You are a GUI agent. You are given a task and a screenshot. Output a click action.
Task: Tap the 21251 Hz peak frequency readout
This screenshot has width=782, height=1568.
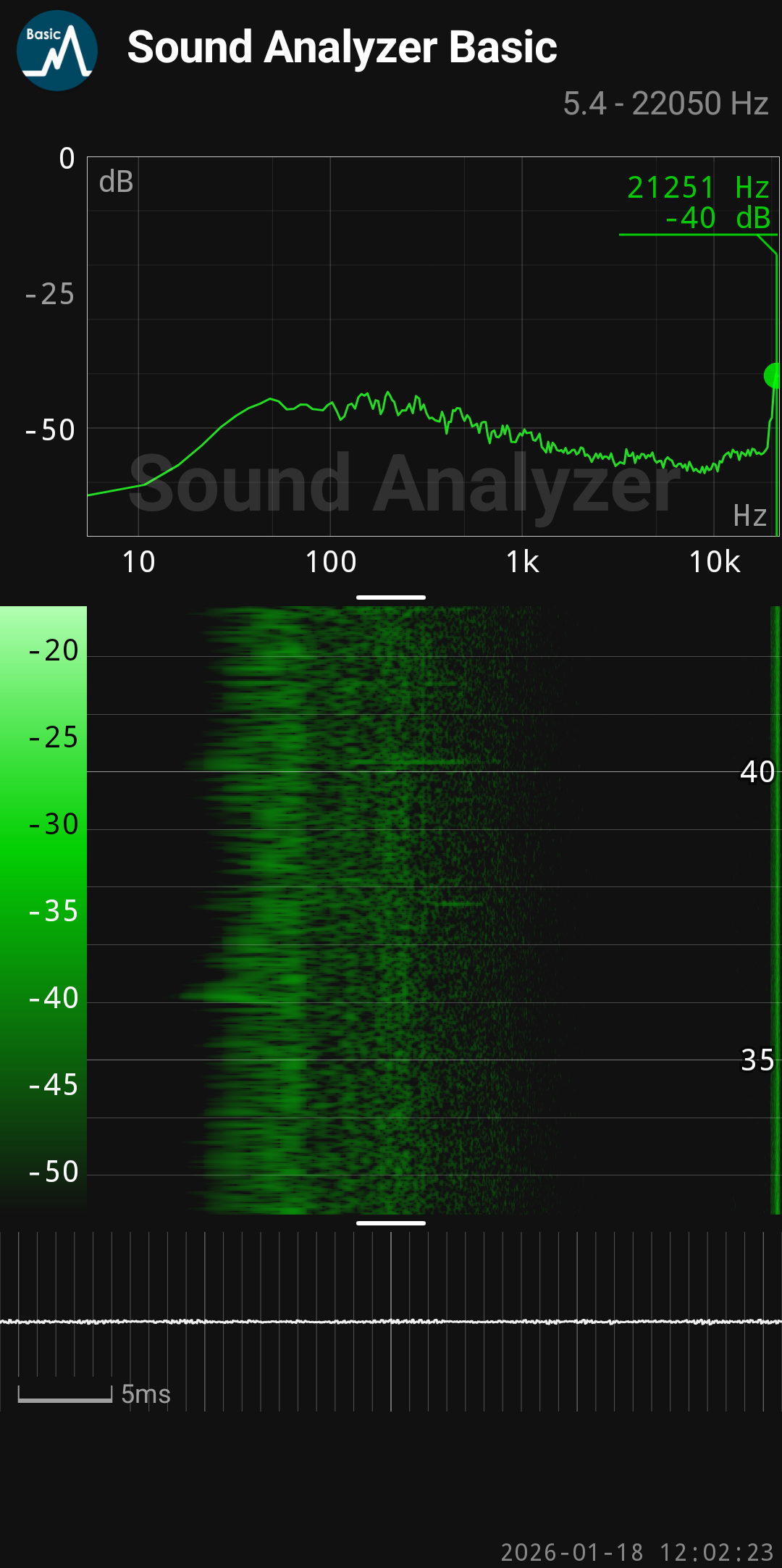coord(697,188)
